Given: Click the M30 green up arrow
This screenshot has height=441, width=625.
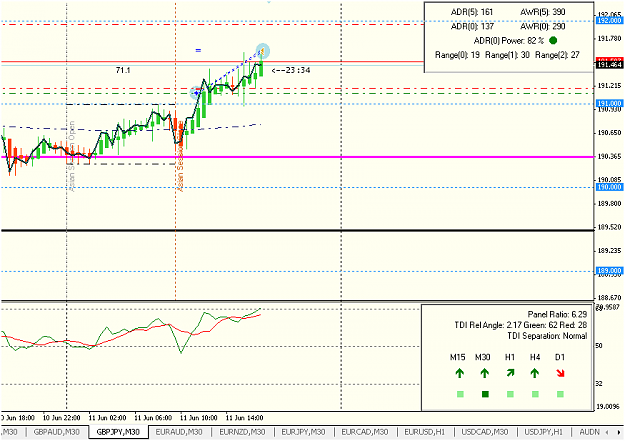Looking at the screenshot, I should [485, 373].
